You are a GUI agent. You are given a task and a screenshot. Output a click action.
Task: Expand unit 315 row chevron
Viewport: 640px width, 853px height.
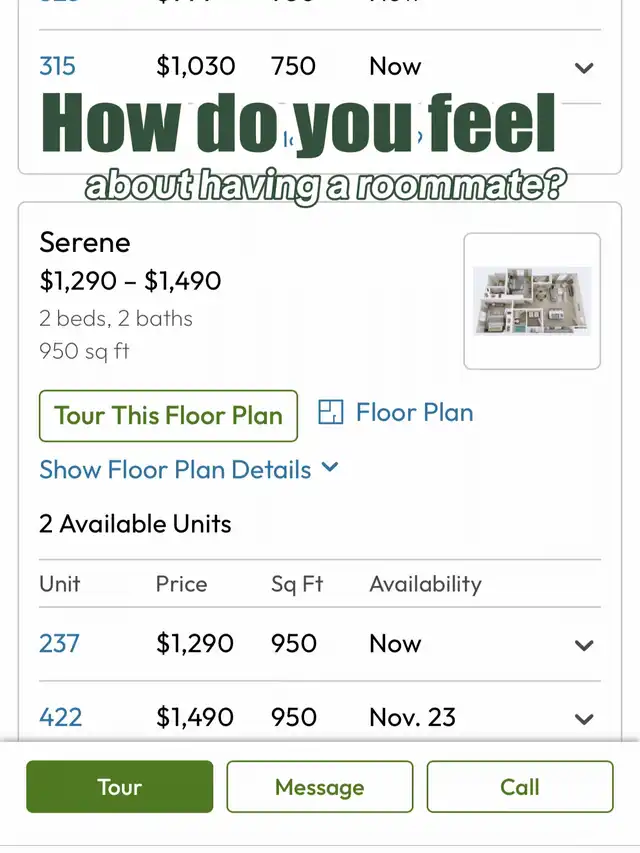[x=584, y=68]
